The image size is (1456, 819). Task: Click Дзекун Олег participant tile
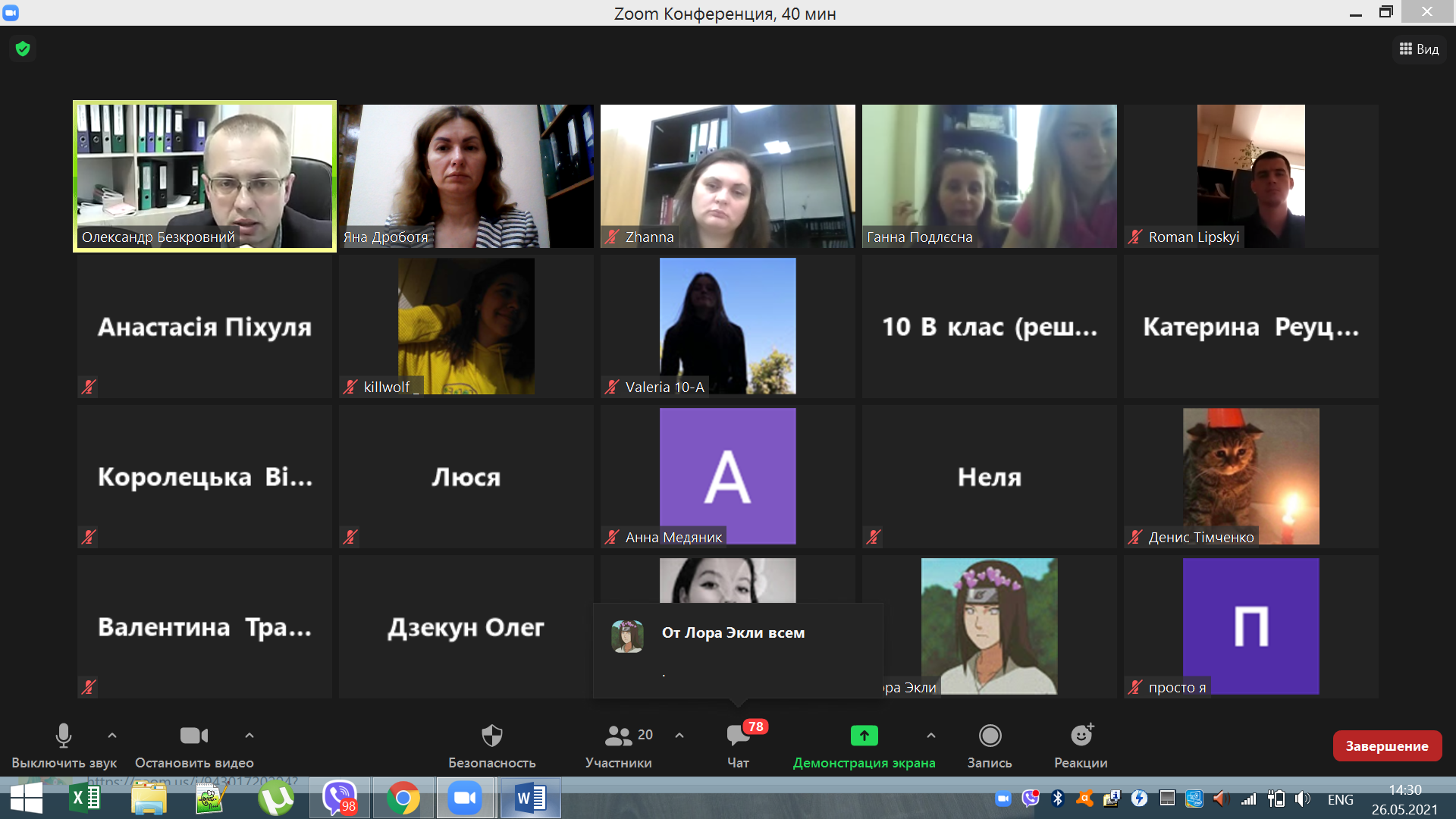[x=466, y=626]
